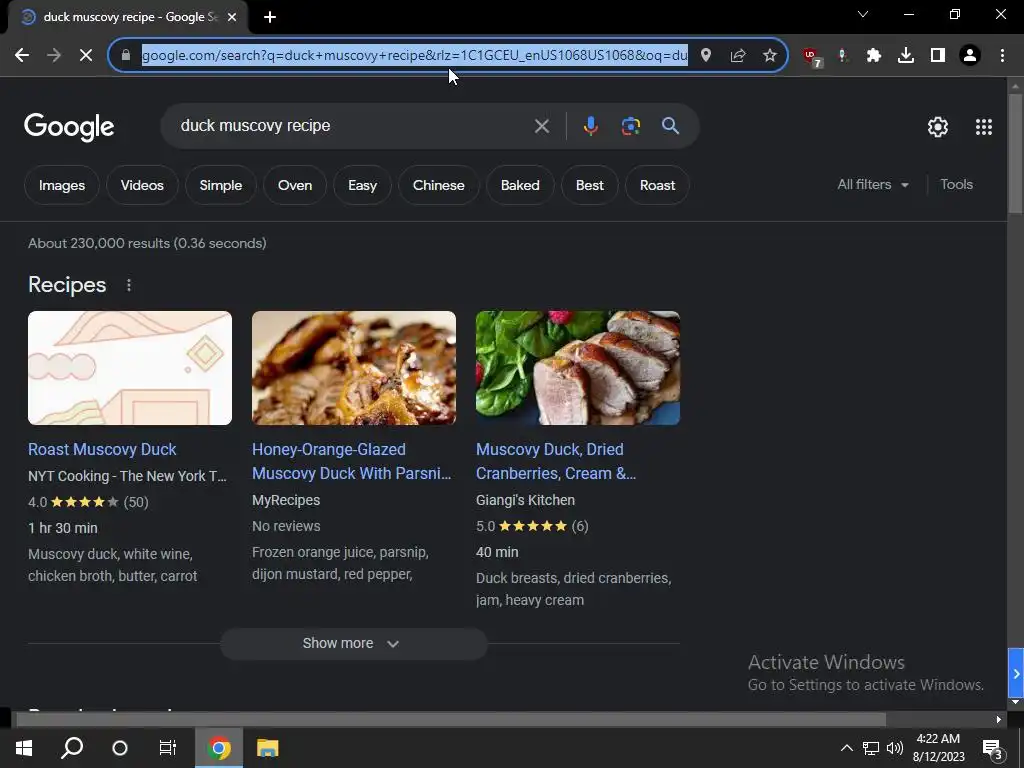Apply the Baked filter chip

[520, 185]
